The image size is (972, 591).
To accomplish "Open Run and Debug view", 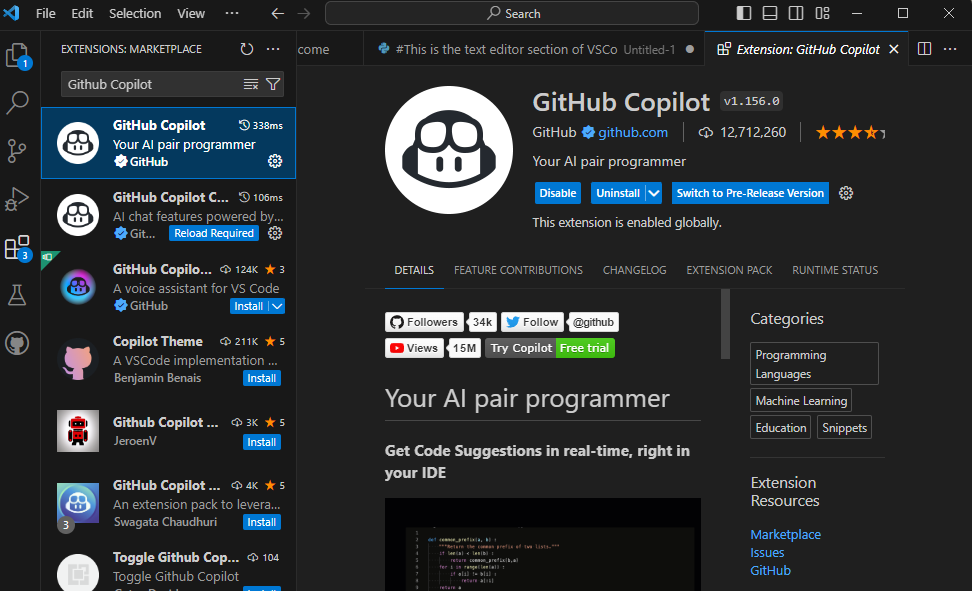I will point(18,198).
